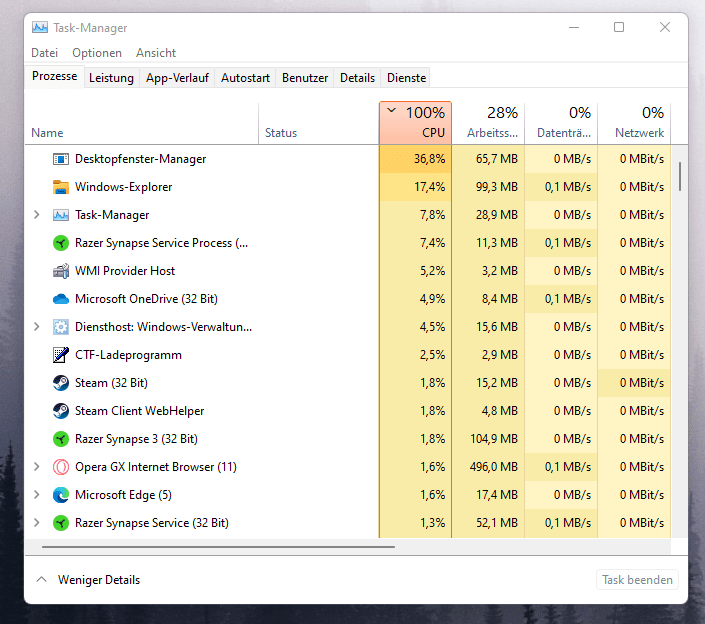
Task: Select the CTF-Ladeprogramm row name
Action: click(128, 355)
